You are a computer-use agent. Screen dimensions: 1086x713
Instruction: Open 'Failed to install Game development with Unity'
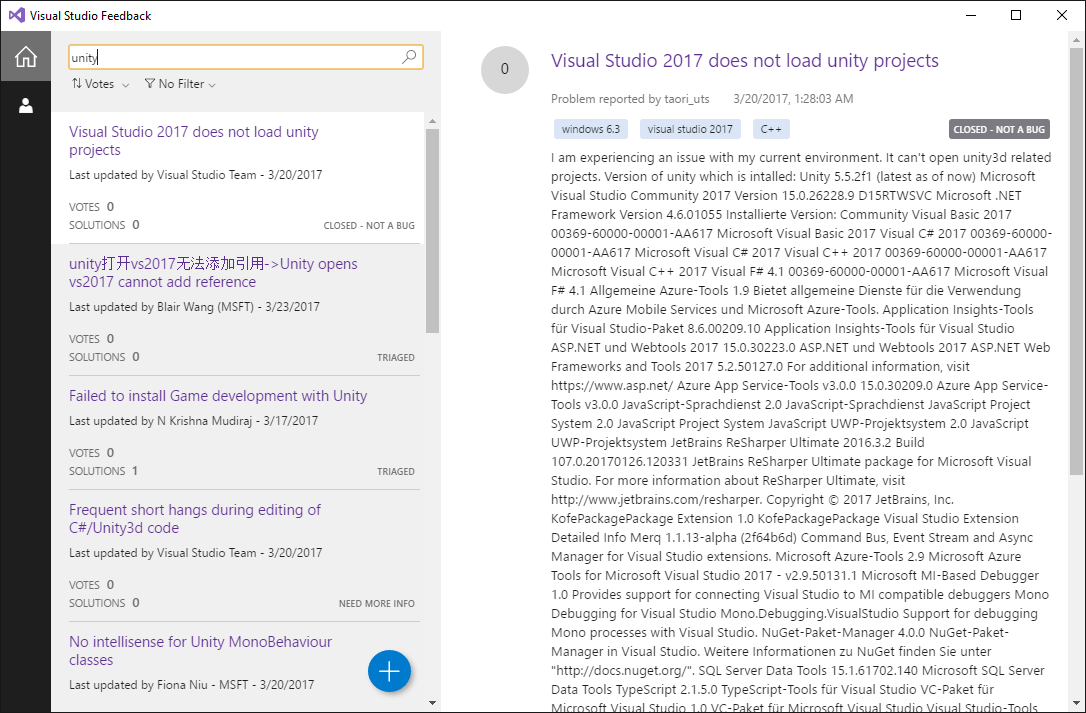[218, 396]
